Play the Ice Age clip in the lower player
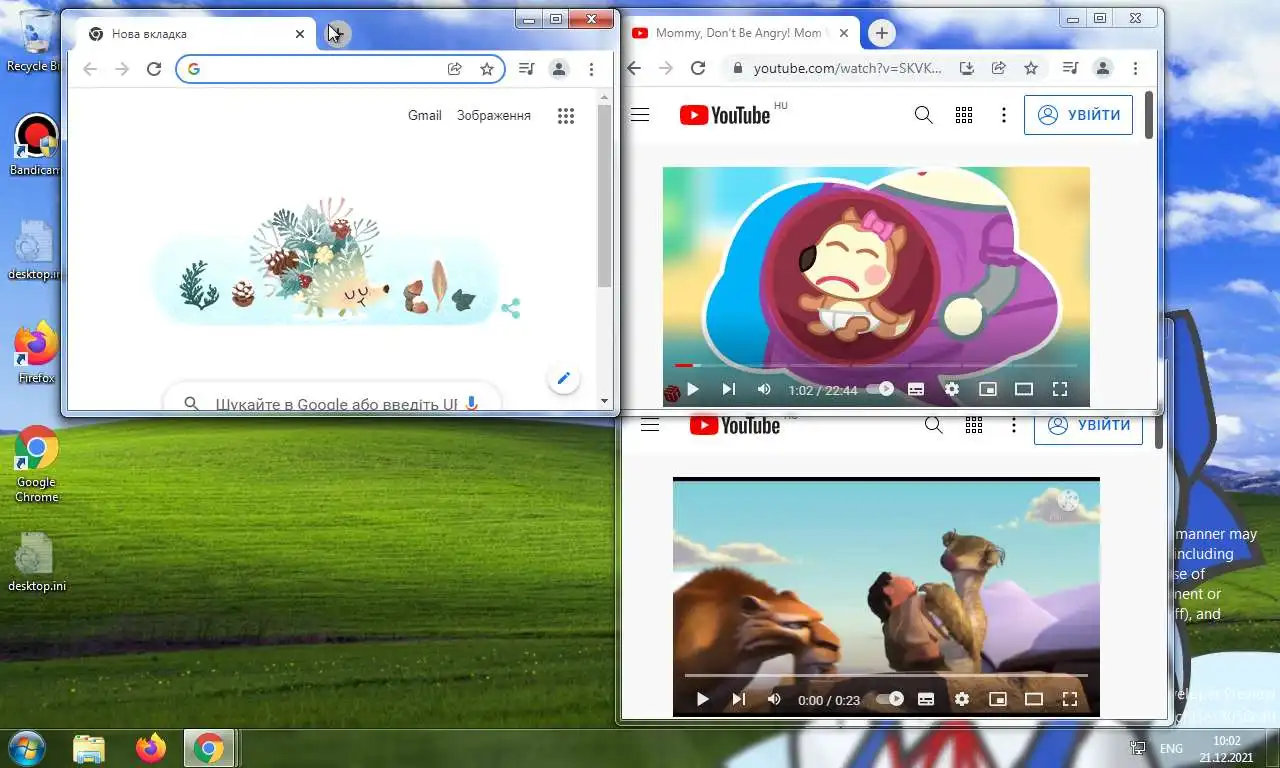 click(702, 699)
